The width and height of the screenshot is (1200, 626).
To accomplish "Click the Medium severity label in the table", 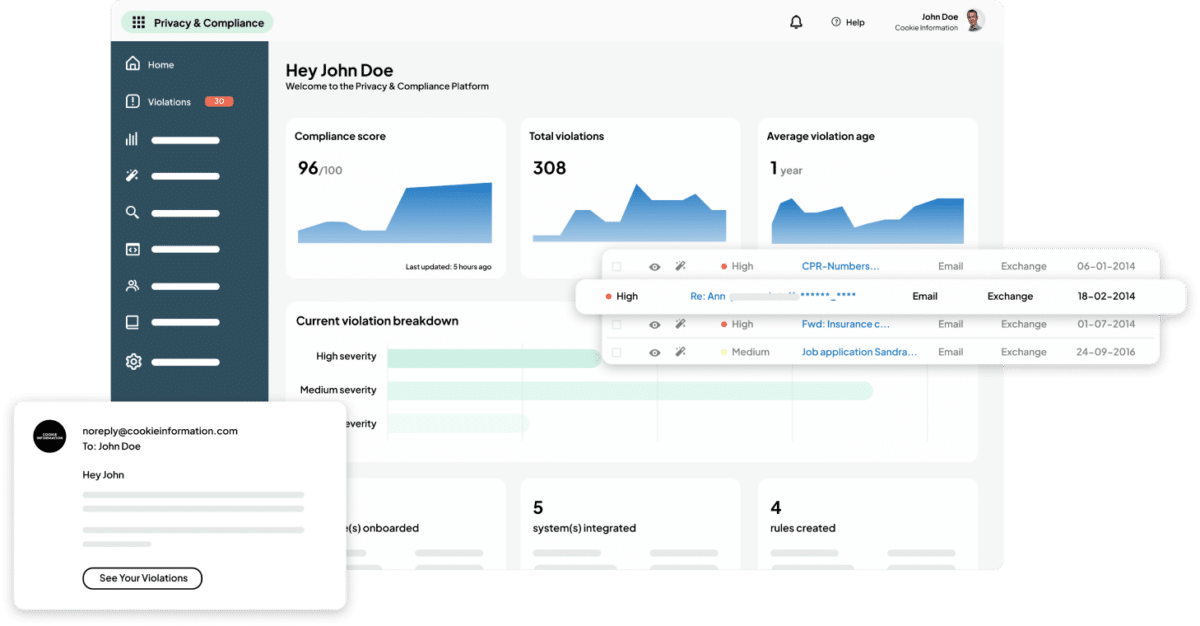I will tap(750, 352).
